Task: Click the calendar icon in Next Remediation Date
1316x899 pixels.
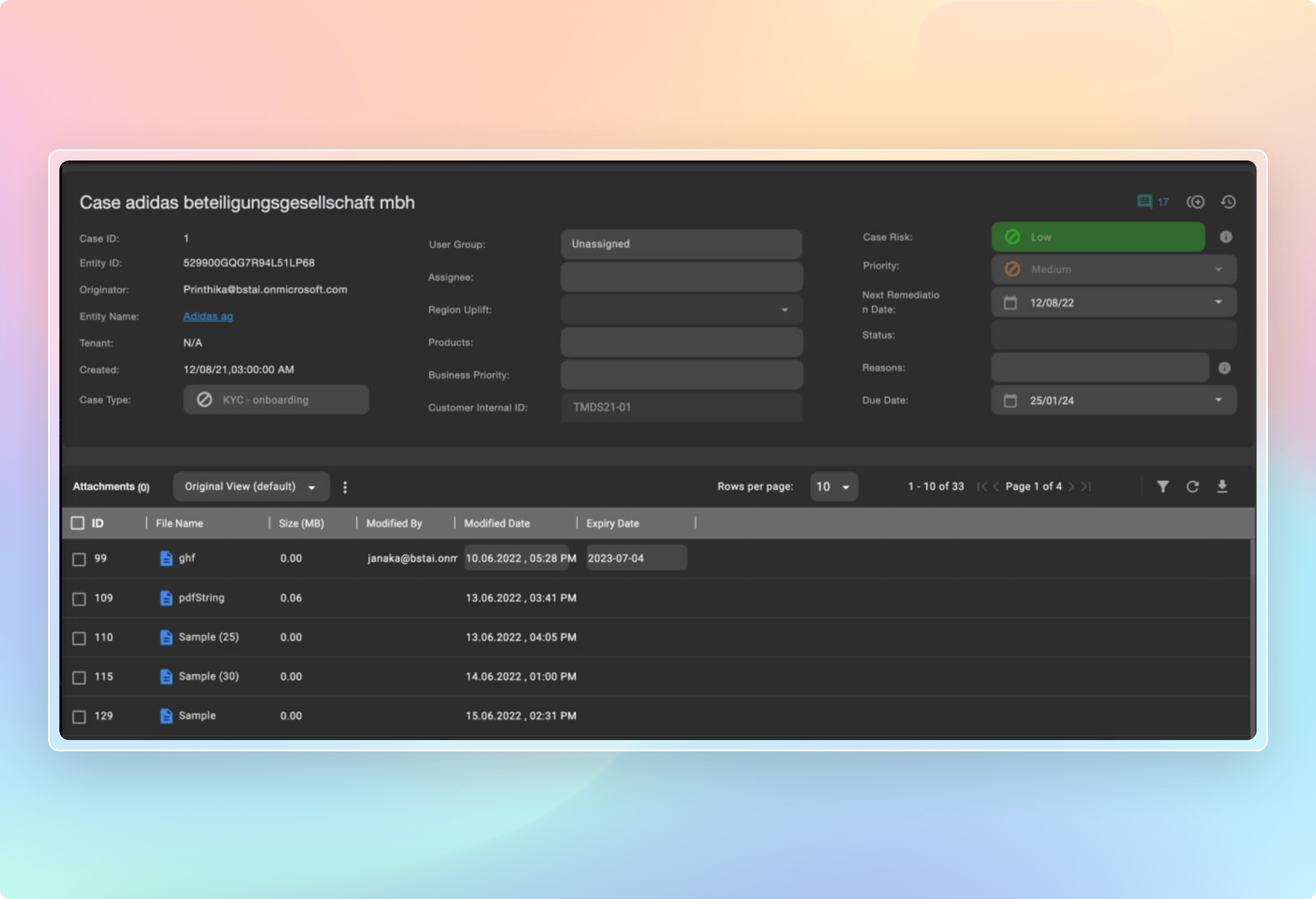Action: click(x=1010, y=303)
